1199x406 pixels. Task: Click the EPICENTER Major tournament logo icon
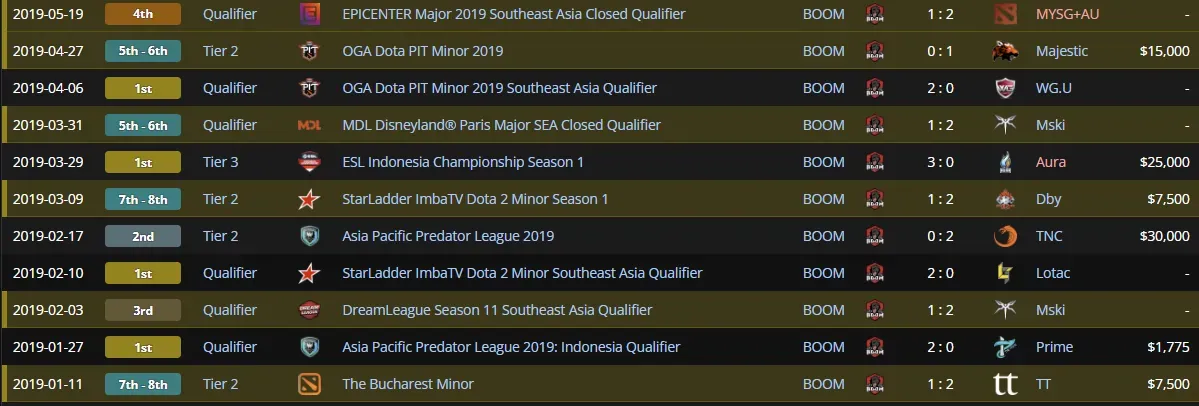click(309, 14)
